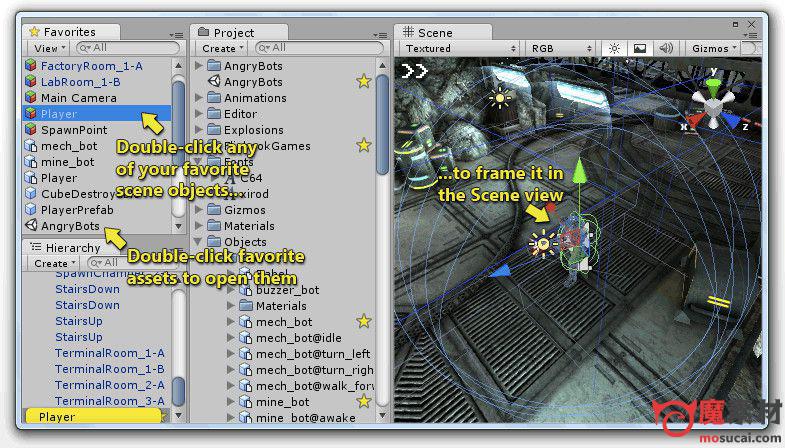This screenshot has width=785, height=448.
Task: Switch to the Favorites tab
Action: 69,32
